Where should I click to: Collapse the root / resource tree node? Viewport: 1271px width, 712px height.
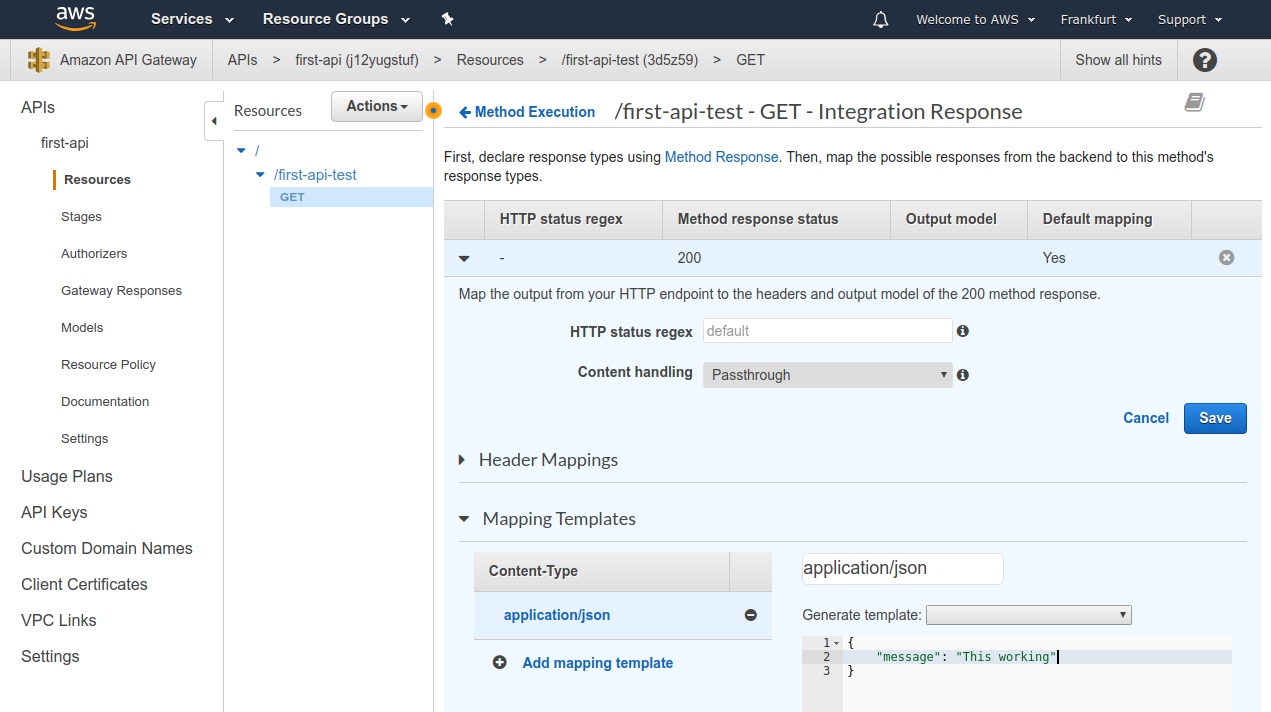[241, 150]
